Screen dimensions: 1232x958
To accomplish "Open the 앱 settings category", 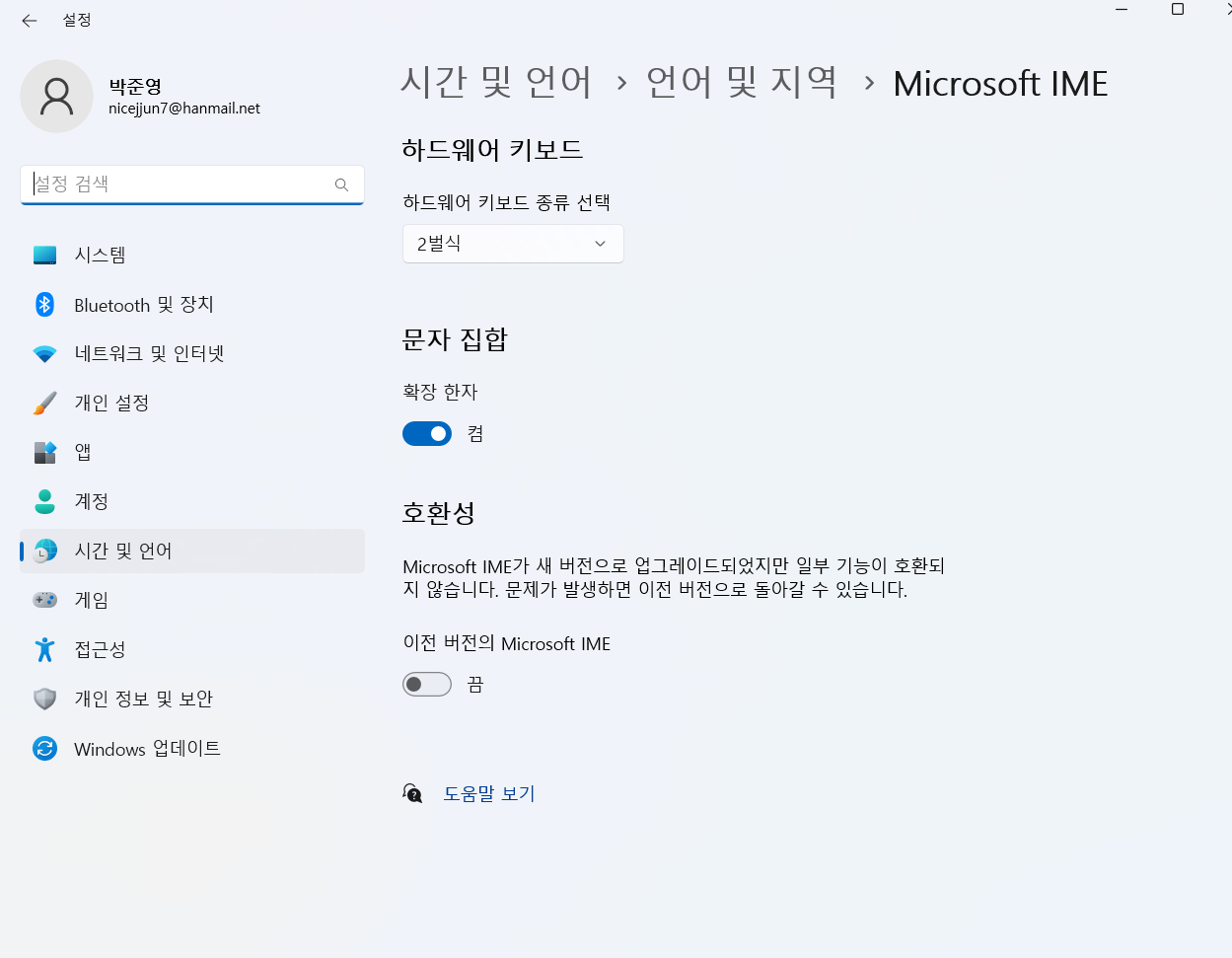I will point(192,452).
